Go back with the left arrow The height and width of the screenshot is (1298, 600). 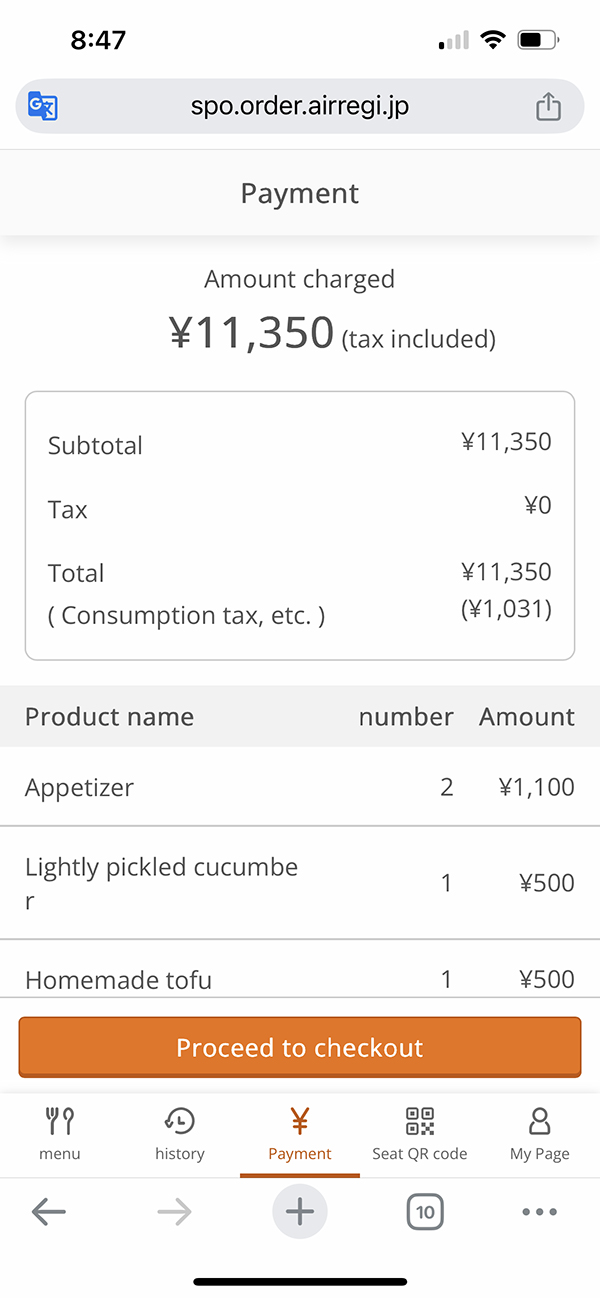[48, 1212]
